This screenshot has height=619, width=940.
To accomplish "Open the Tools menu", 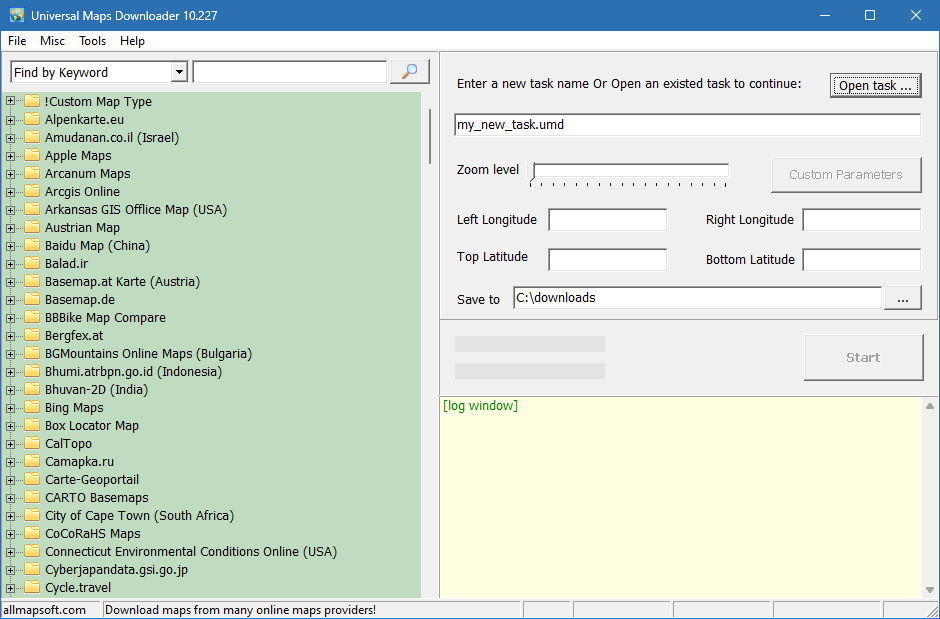I will click(x=92, y=41).
